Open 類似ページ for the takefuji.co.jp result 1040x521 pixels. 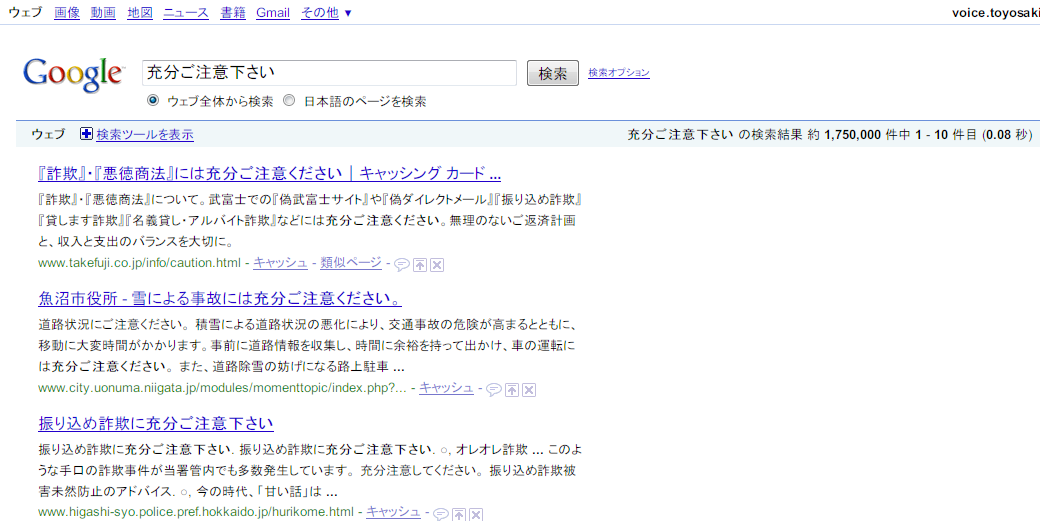(351, 262)
